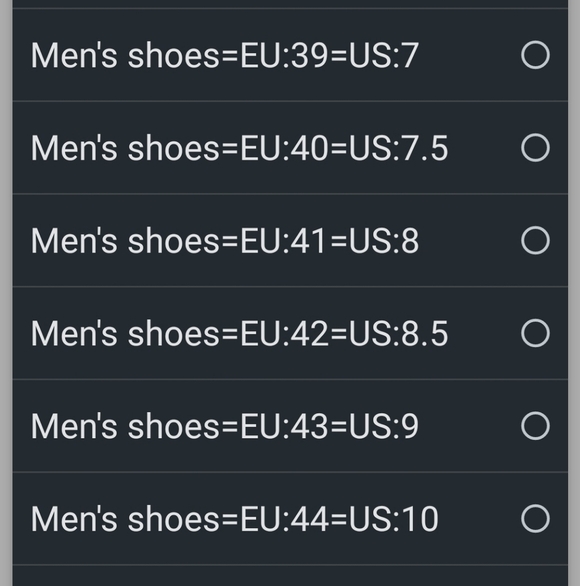Click the US:8.5 size text
Viewport: 580px width, 586px height.
pos(398,333)
